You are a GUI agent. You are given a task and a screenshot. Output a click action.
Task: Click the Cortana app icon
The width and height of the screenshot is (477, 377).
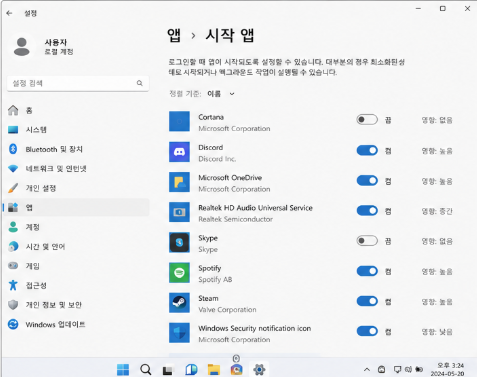(179, 122)
